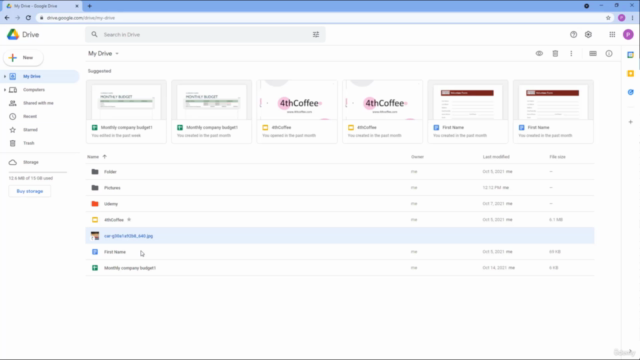Expand Computers tree arrow in sidebar
640x360 pixels.
pyautogui.click(x=4, y=90)
